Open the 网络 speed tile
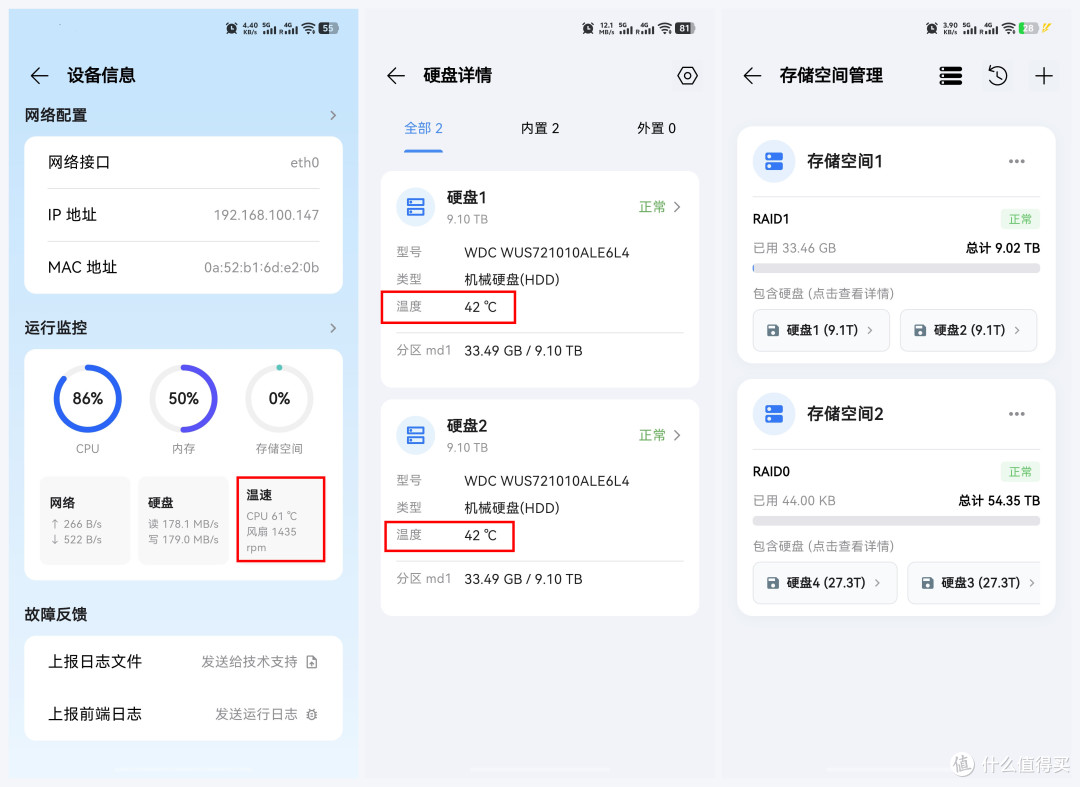This screenshot has height=787, width=1080. coord(85,521)
